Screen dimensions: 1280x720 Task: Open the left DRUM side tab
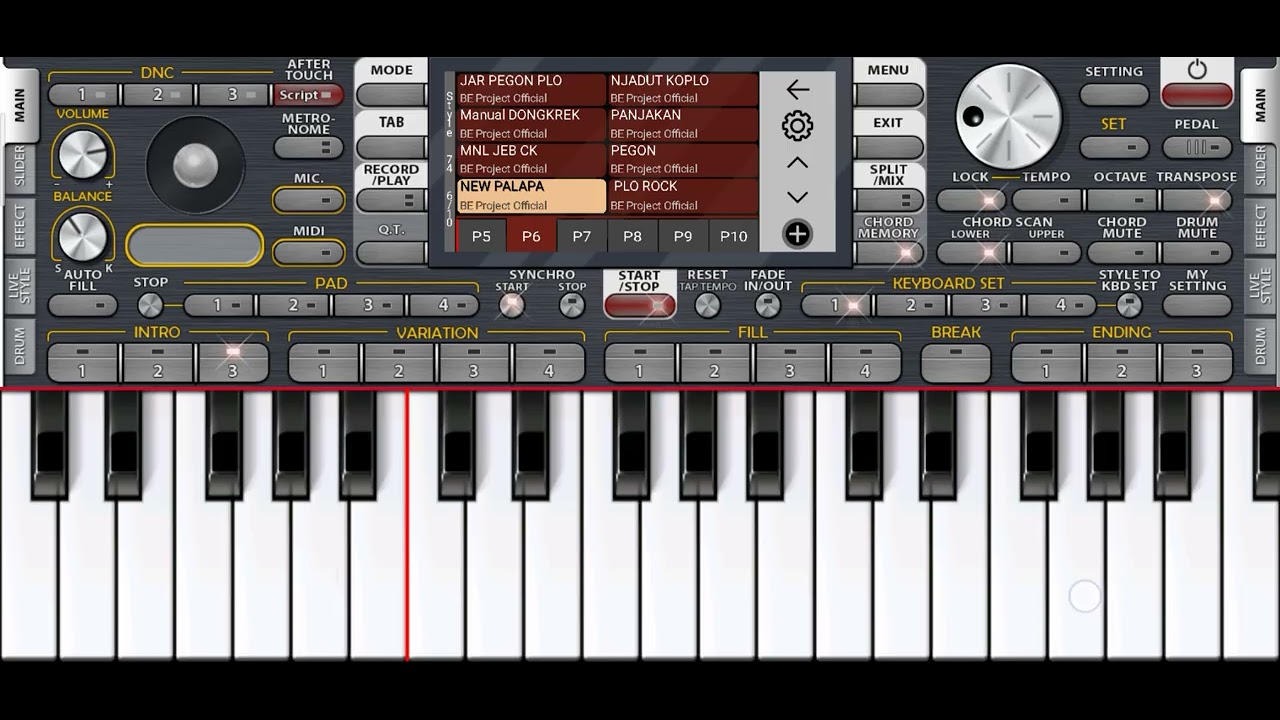pyautogui.click(x=20, y=345)
